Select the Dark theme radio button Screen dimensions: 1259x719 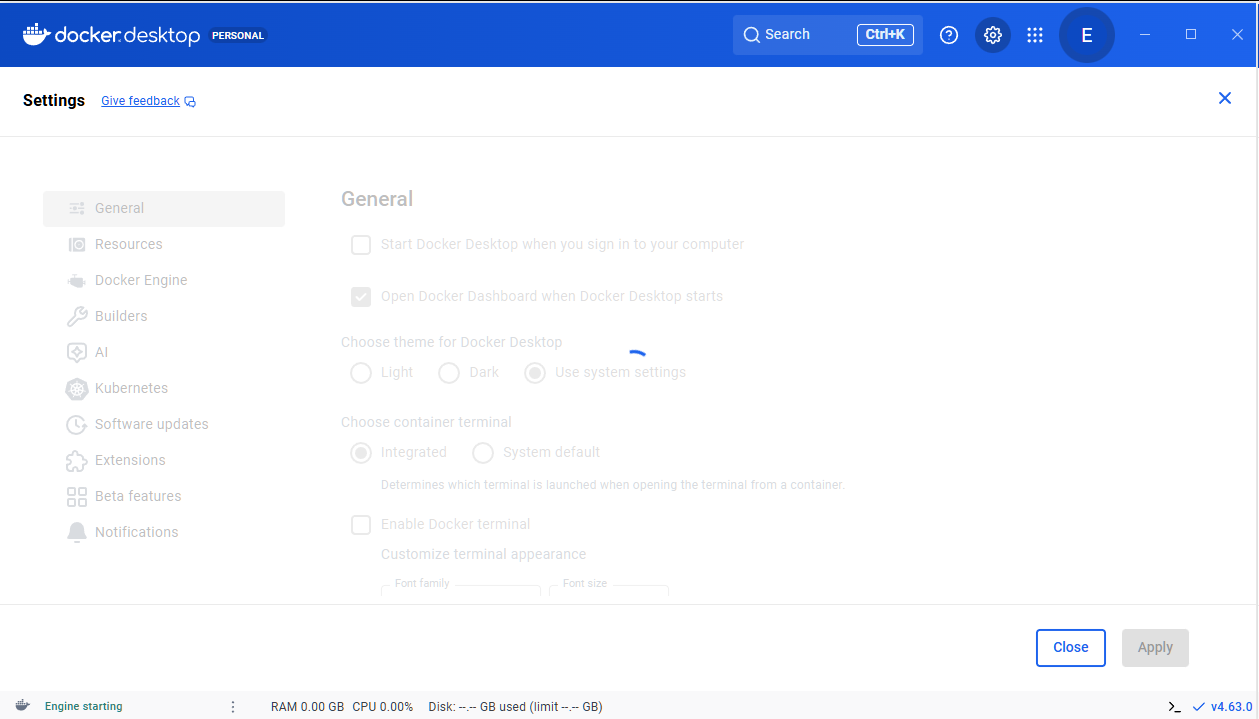pos(449,373)
